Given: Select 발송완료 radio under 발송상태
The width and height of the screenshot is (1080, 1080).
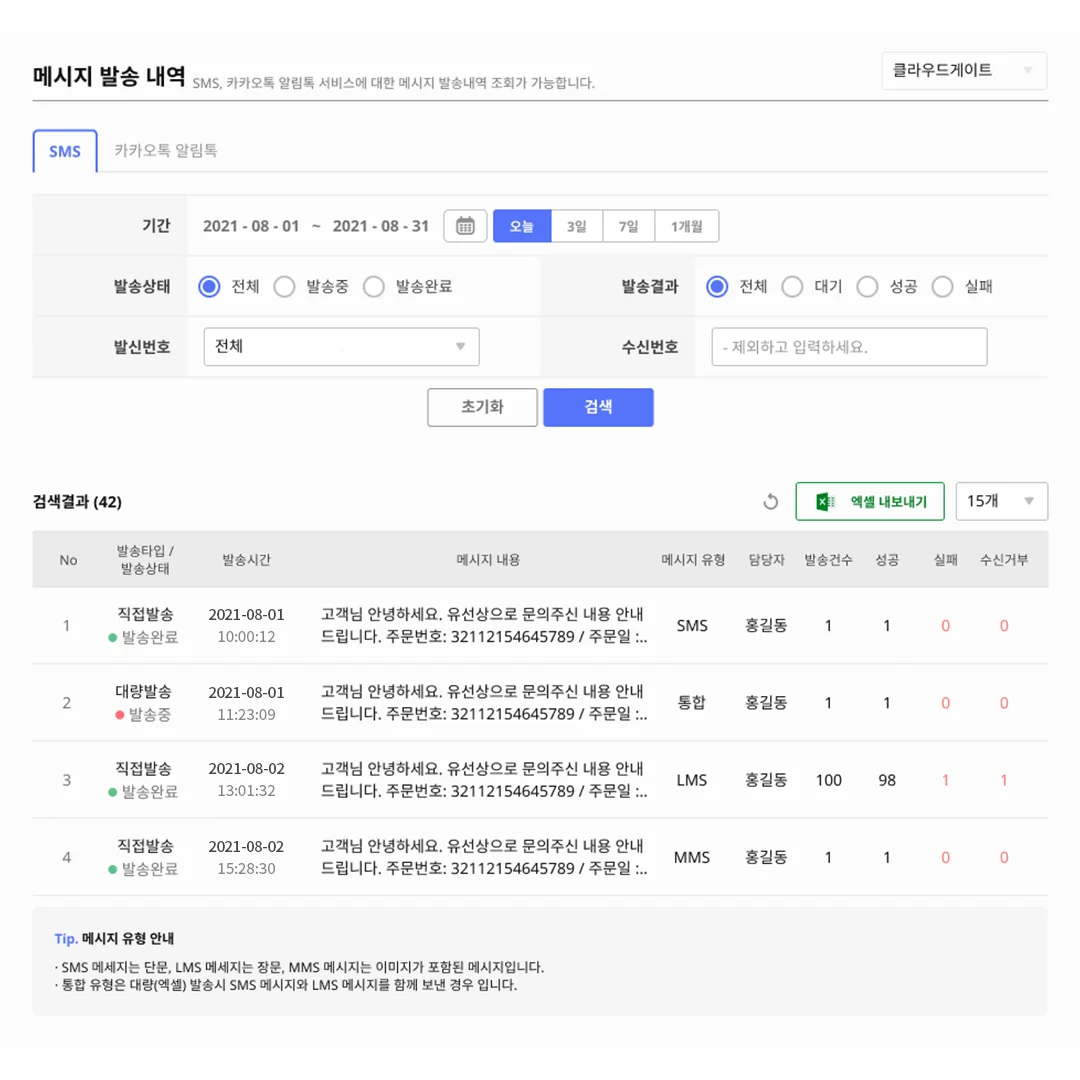Looking at the screenshot, I should (x=373, y=287).
